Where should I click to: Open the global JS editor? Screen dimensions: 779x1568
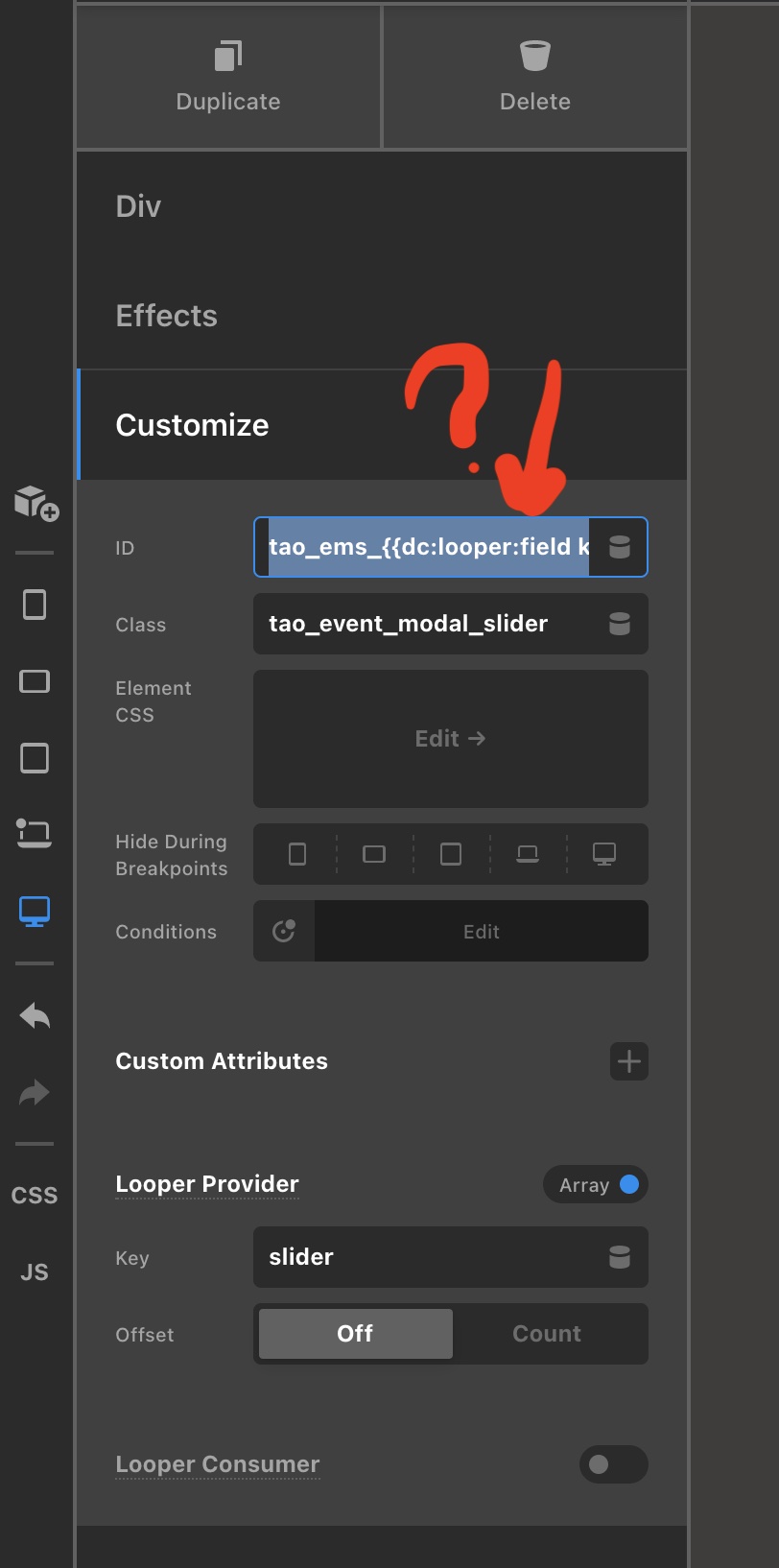tap(35, 1272)
